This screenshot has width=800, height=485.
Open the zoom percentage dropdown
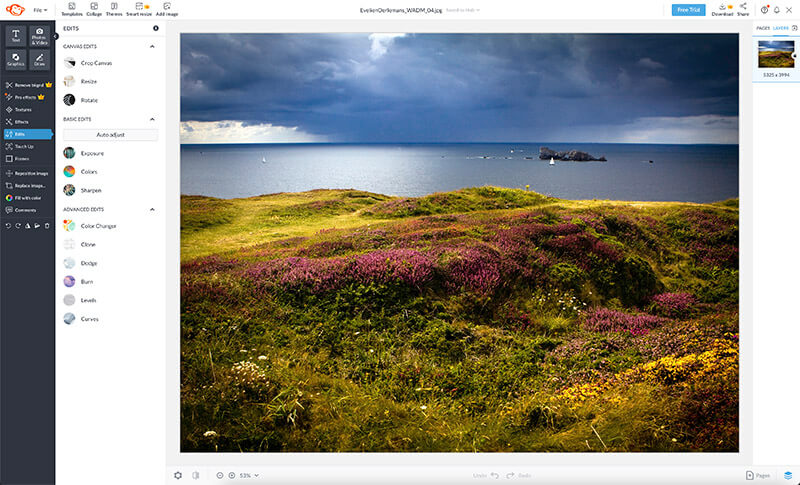point(248,475)
